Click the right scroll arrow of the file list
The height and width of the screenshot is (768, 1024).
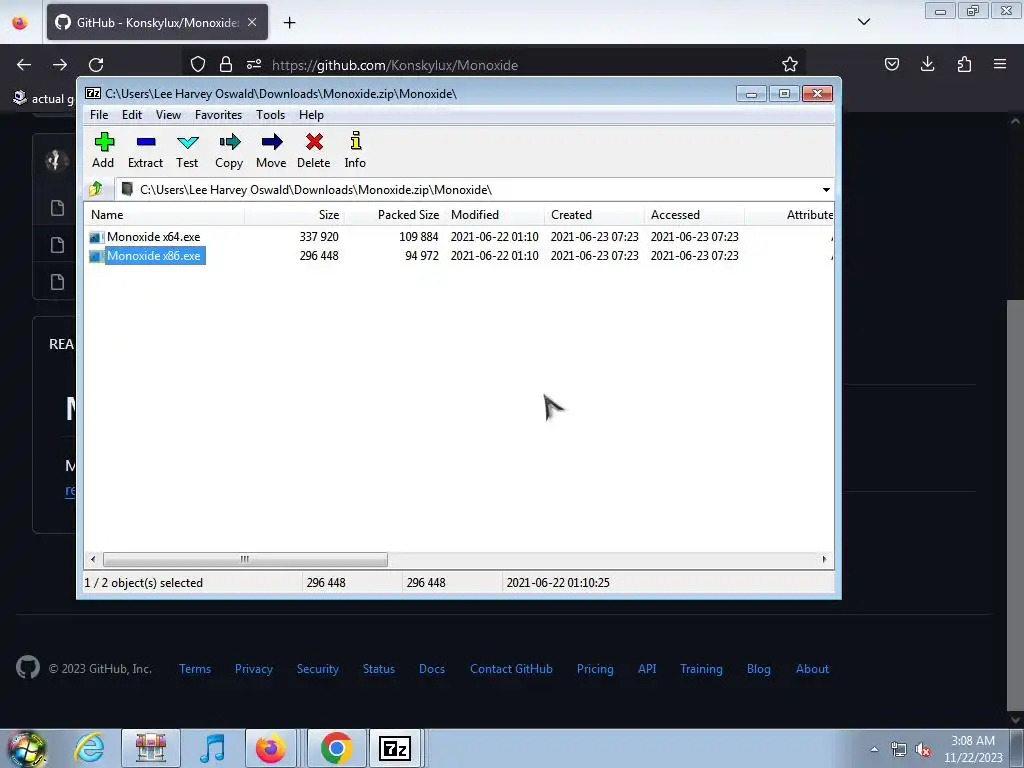tap(824, 560)
